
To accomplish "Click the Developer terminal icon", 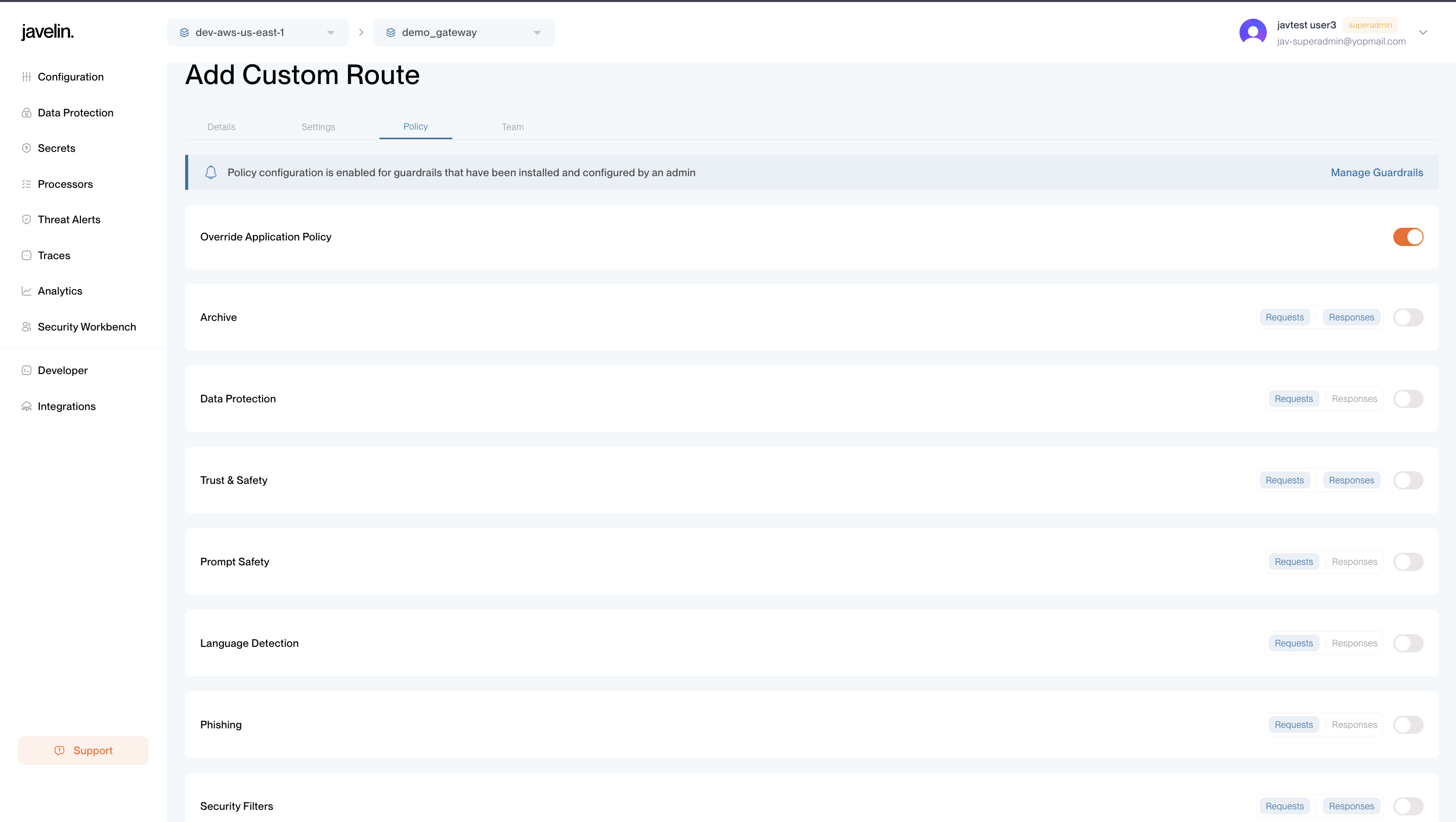I will point(27,371).
